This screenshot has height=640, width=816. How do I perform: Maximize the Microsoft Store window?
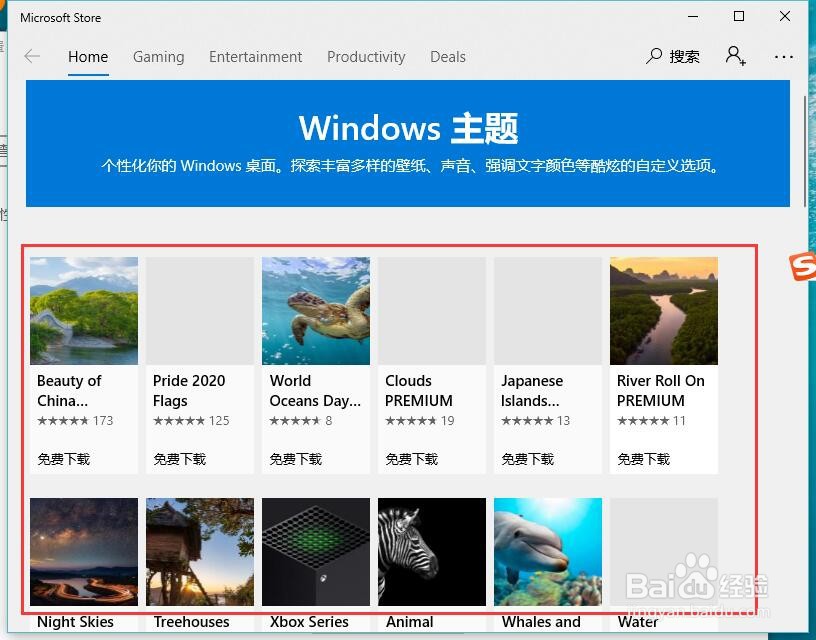pyautogui.click(x=739, y=17)
